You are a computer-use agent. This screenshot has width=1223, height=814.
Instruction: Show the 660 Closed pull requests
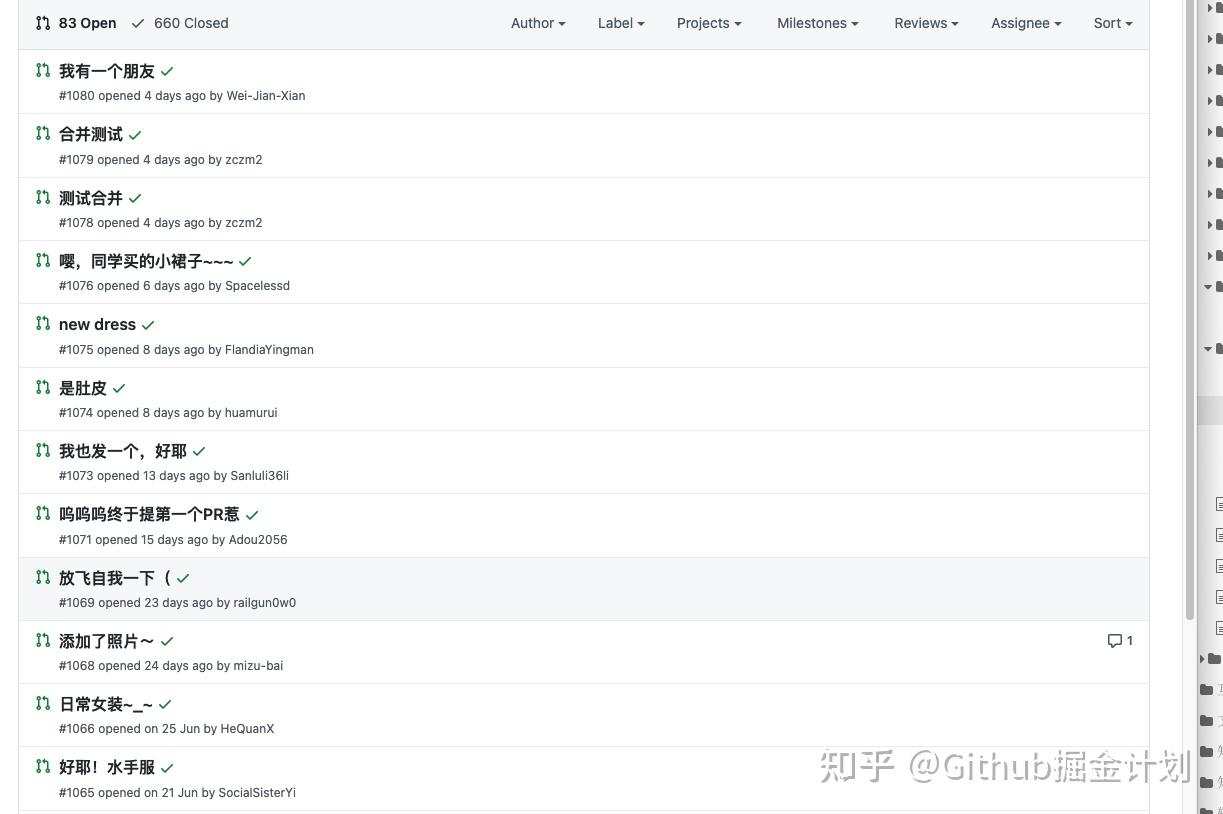[180, 23]
